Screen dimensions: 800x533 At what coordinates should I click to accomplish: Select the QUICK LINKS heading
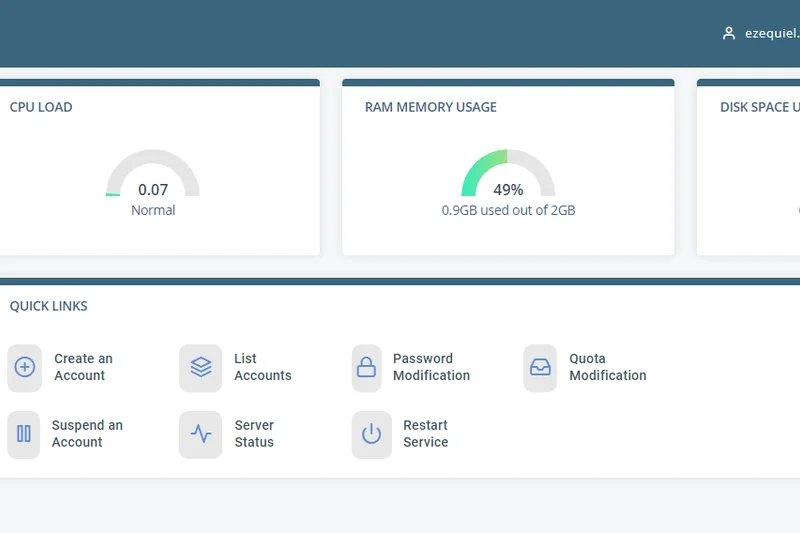[x=48, y=306]
